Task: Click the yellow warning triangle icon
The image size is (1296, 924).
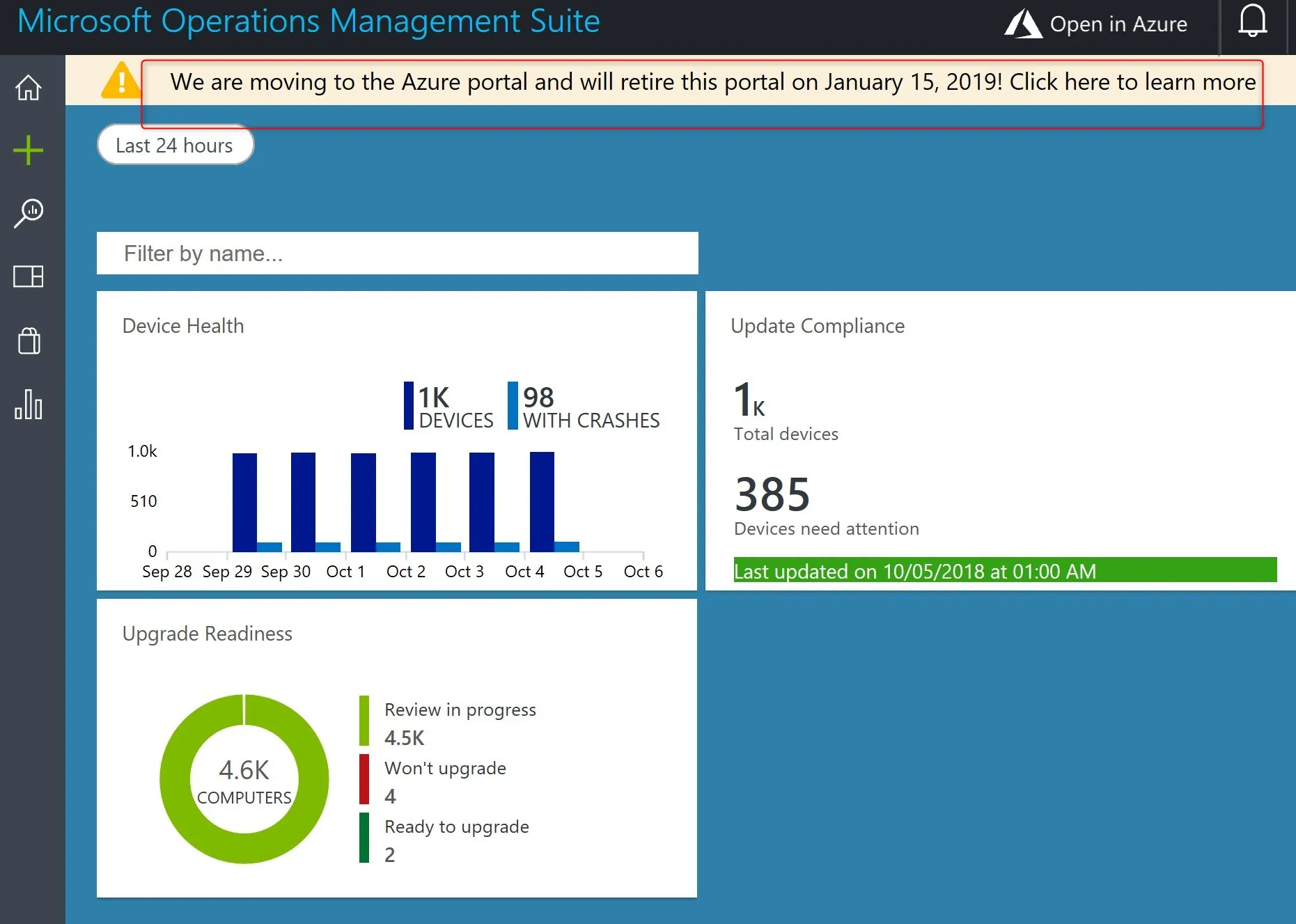Action: click(x=121, y=80)
